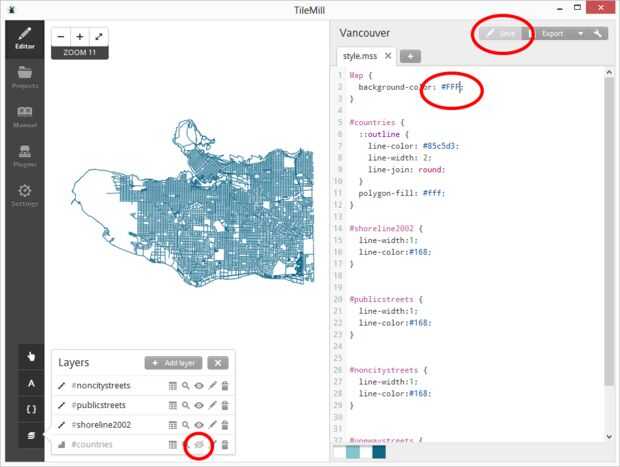
Task: Open the Manual from the sidebar
Action: [25, 117]
